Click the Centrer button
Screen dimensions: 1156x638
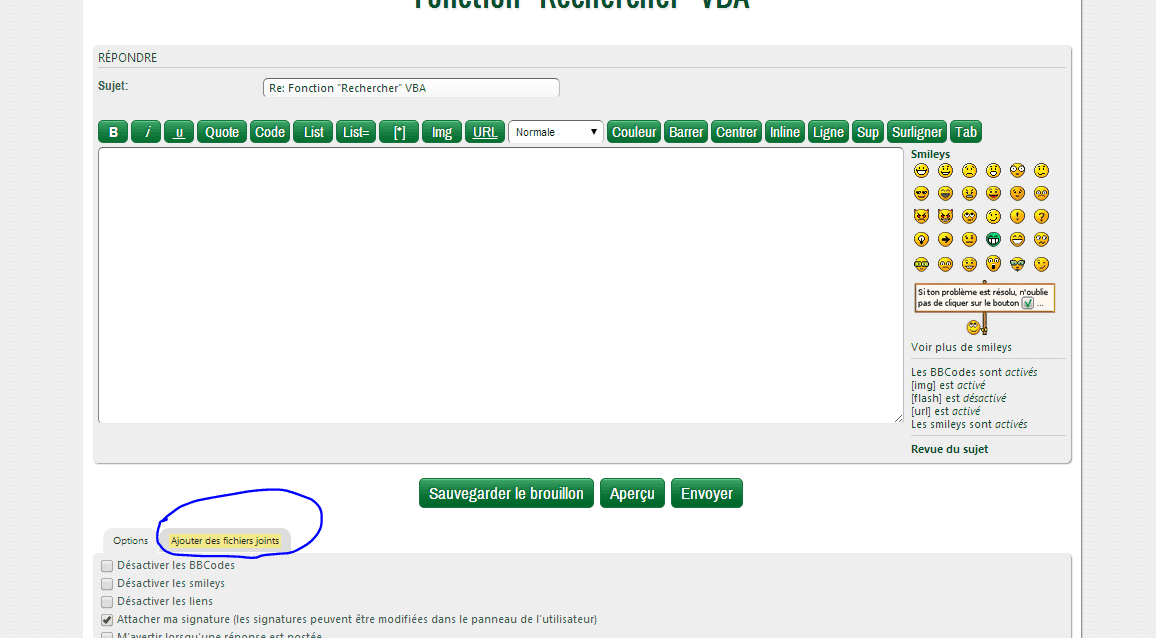[x=737, y=132]
